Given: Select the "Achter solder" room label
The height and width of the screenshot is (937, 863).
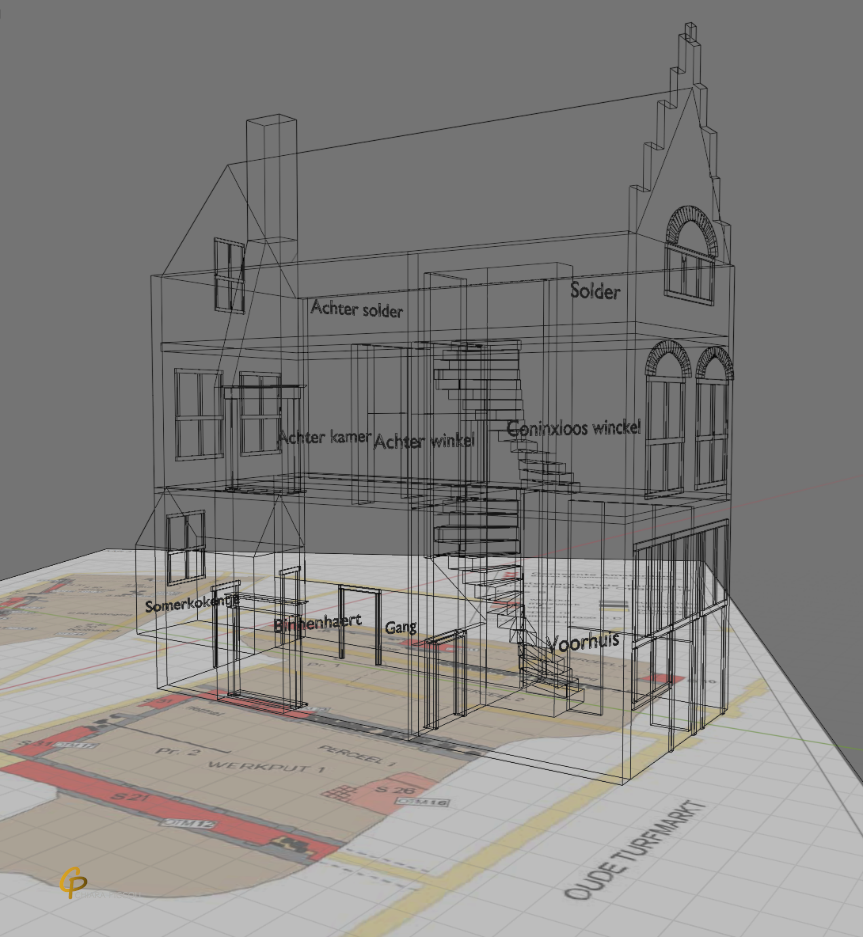Looking at the screenshot, I should tap(357, 309).
